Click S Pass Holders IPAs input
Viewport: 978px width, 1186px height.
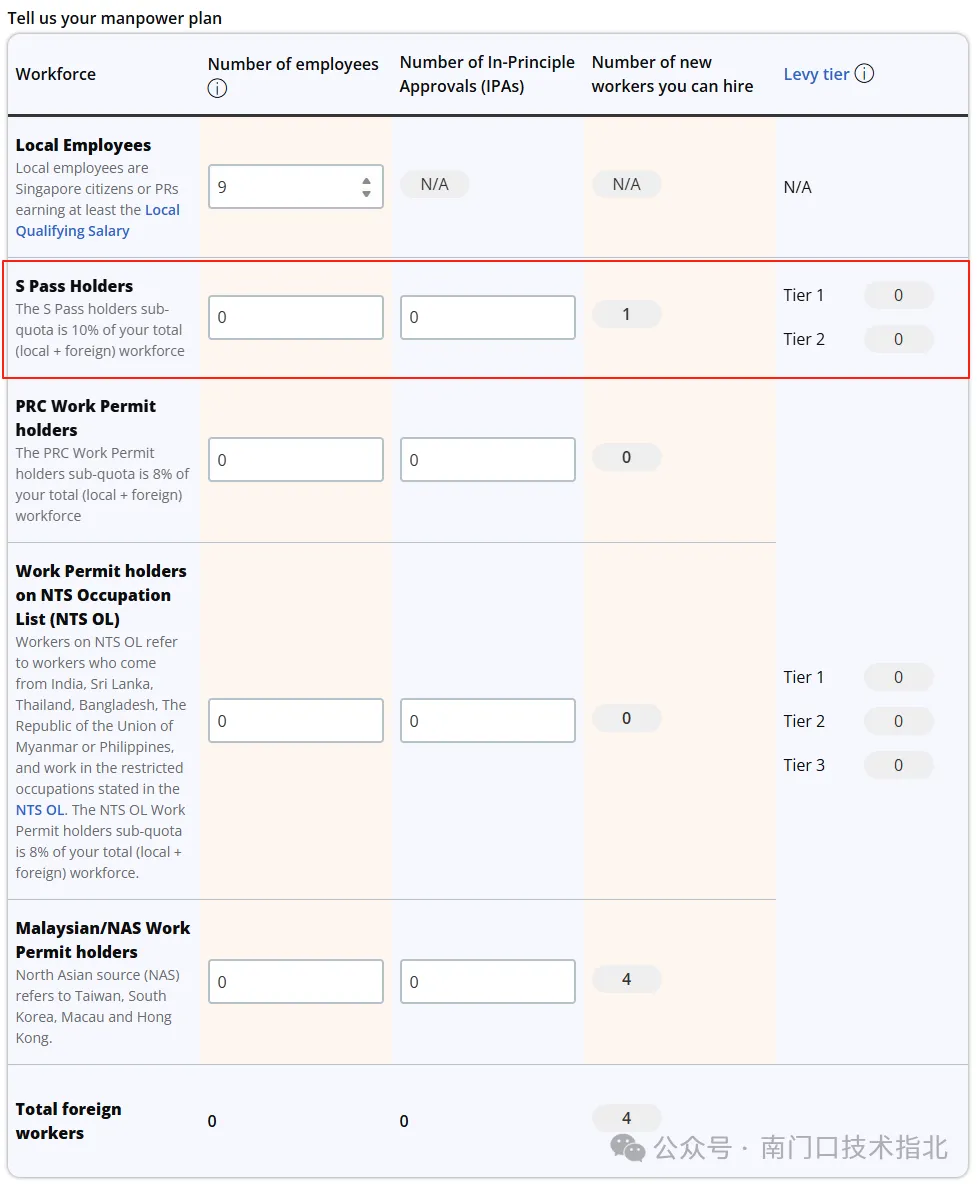(487, 317)
